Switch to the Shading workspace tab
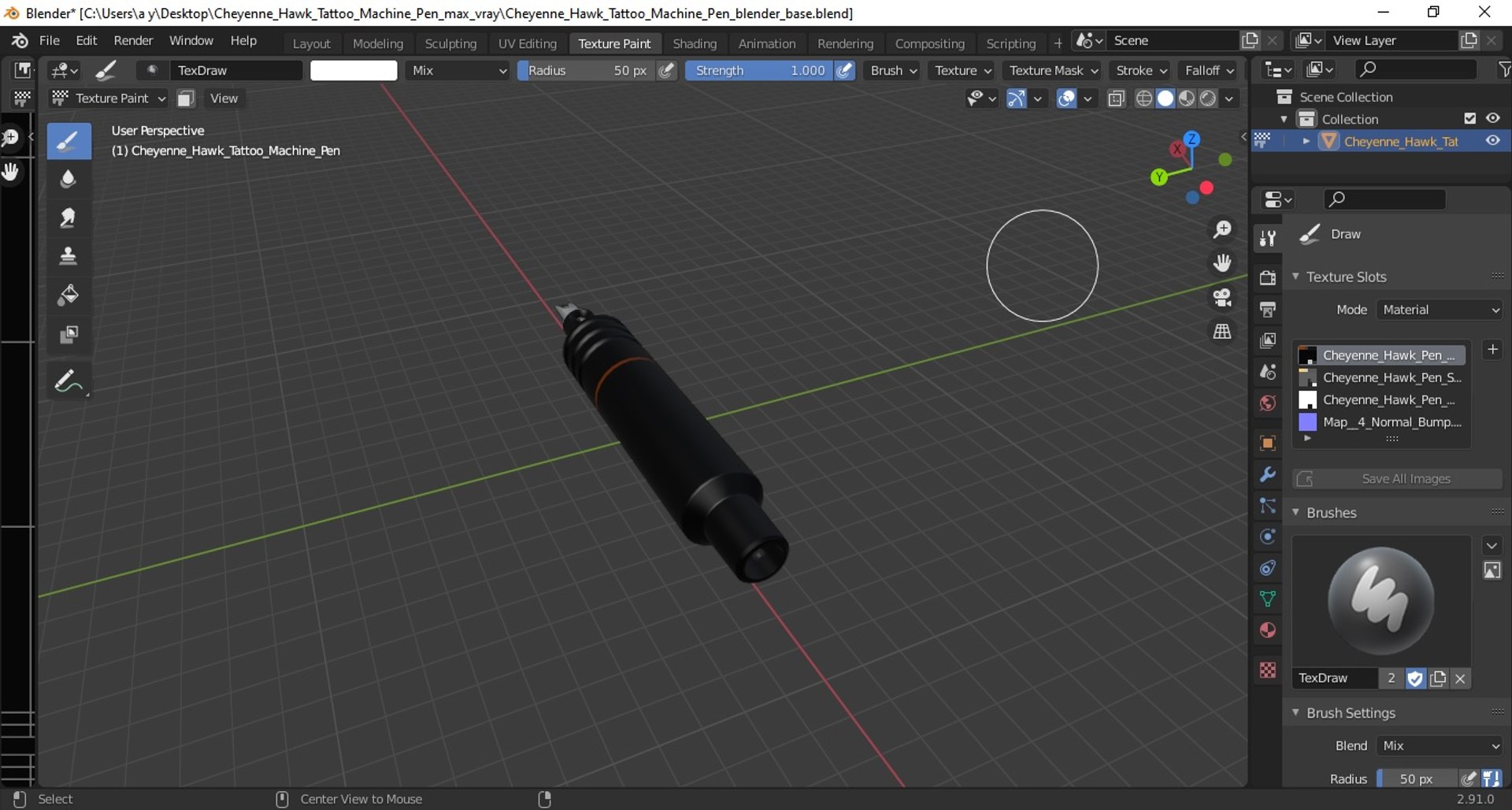 click(695, 43)
